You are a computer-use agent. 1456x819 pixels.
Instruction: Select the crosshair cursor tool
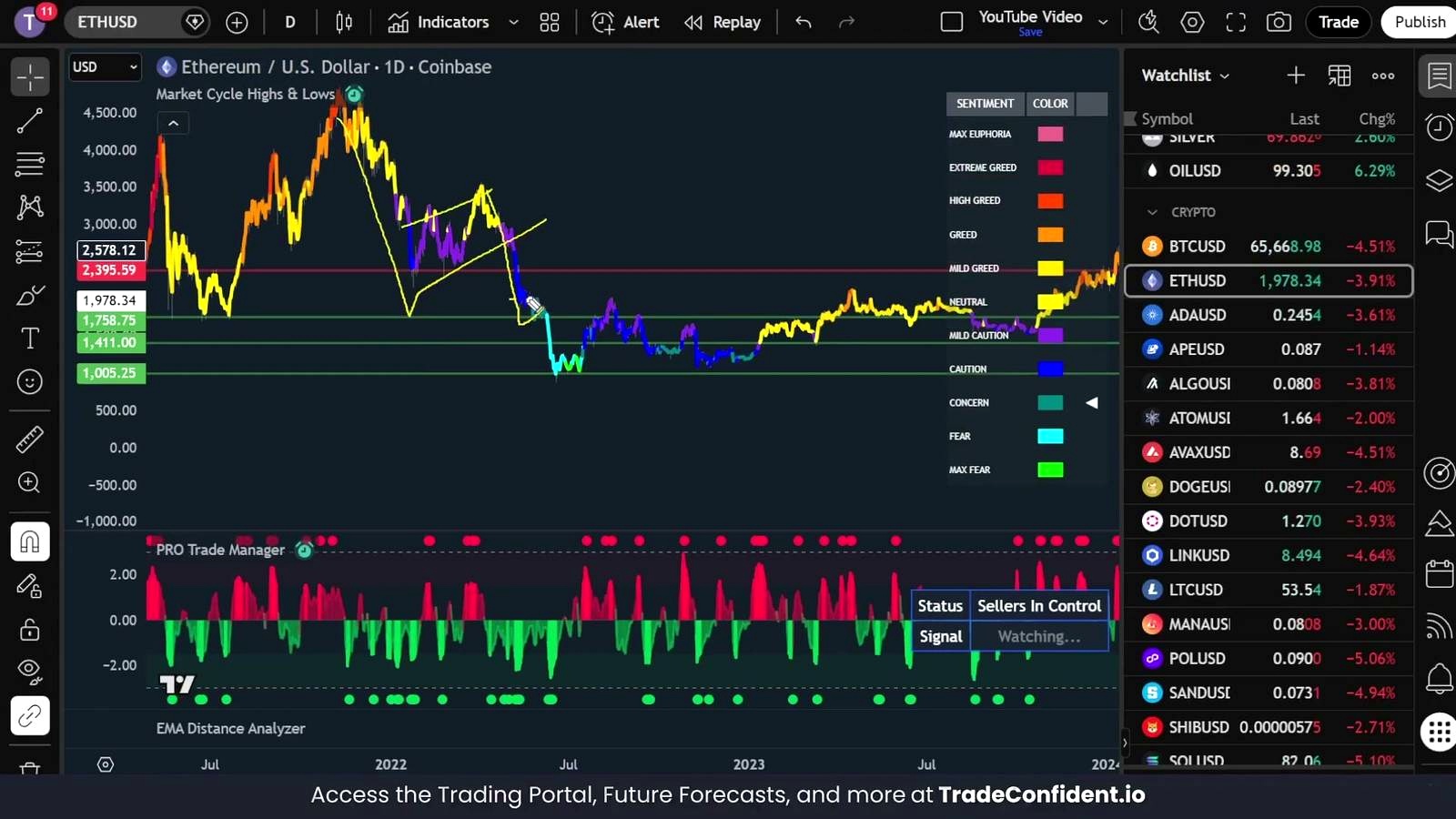pos(30,77)
